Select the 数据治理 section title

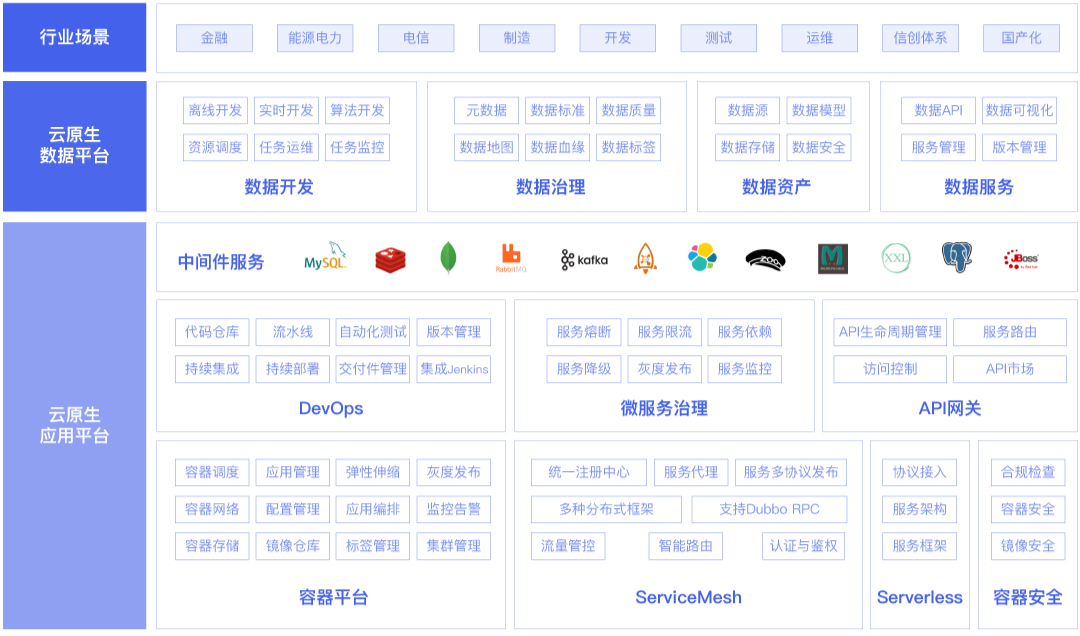pyautogui.click(x=550, y=187)
